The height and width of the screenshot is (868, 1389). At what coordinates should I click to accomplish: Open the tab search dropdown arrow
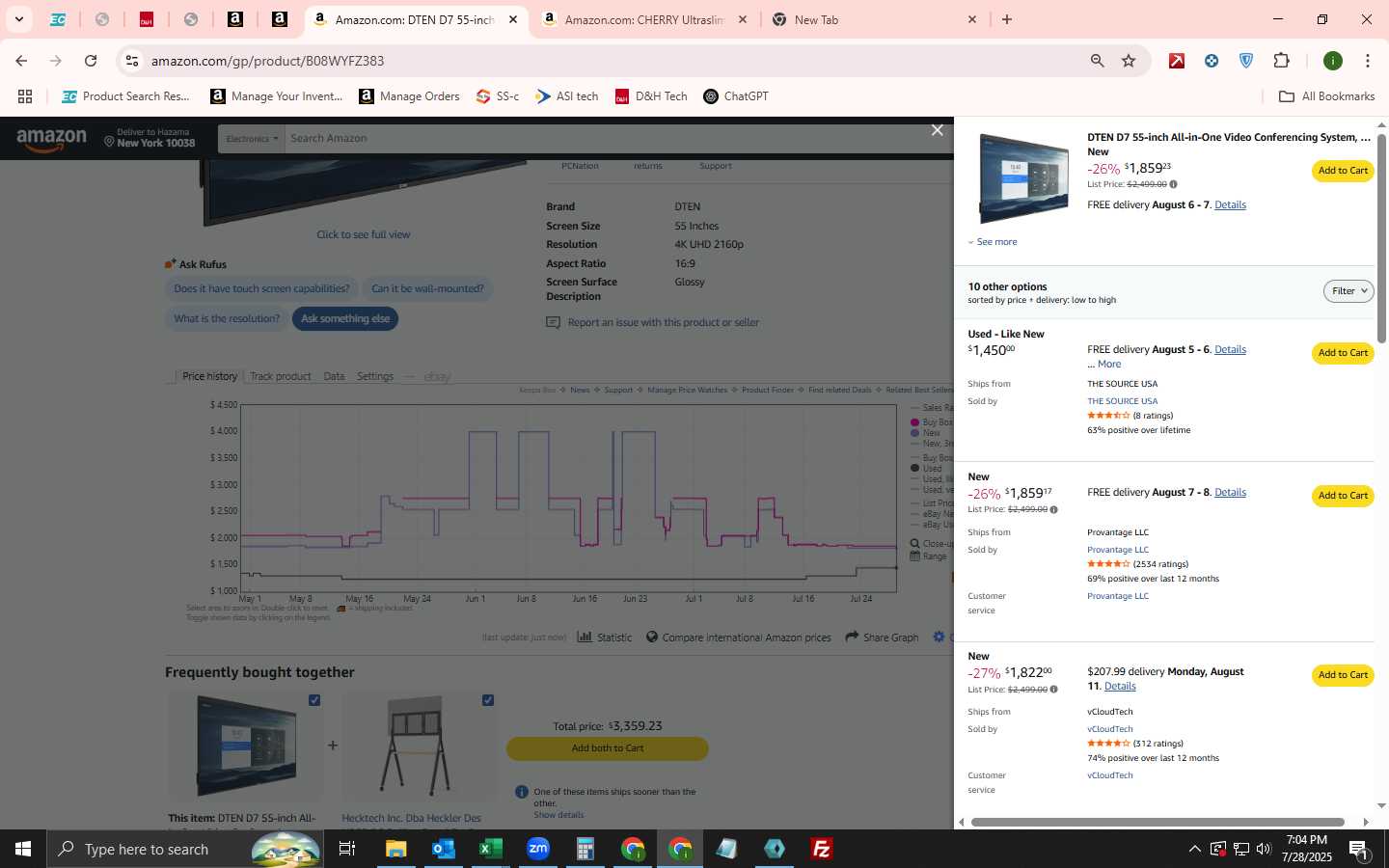click(18, 19)
